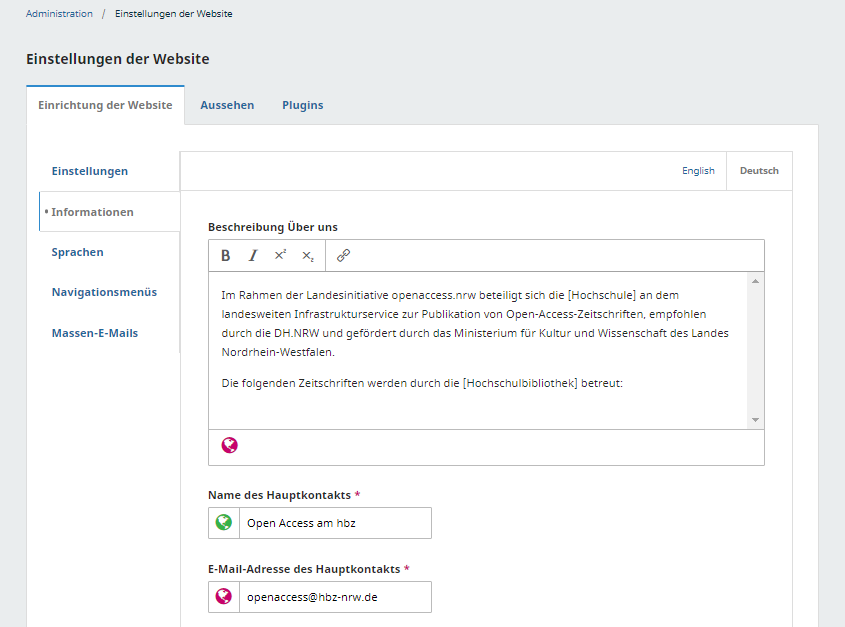845x627 pixels.
Task: Open the Einstellungen side menu item
Action: click(x=90, y=171)
